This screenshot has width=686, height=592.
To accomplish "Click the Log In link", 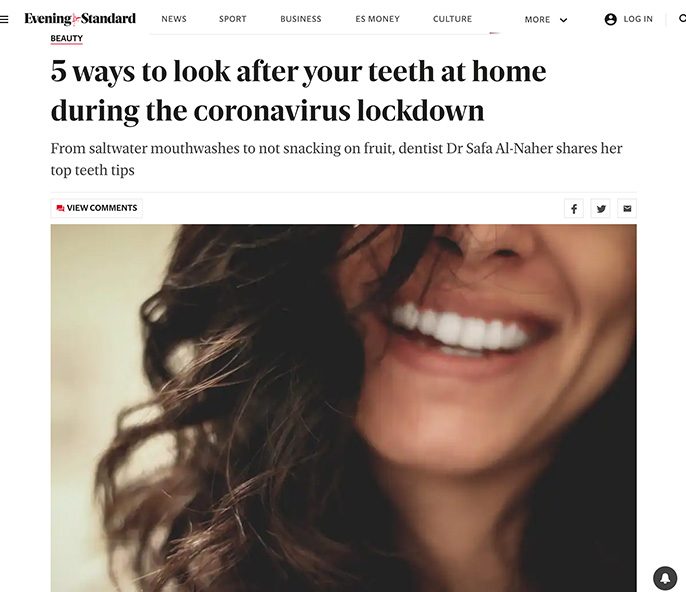I will [x=638, y=19].
